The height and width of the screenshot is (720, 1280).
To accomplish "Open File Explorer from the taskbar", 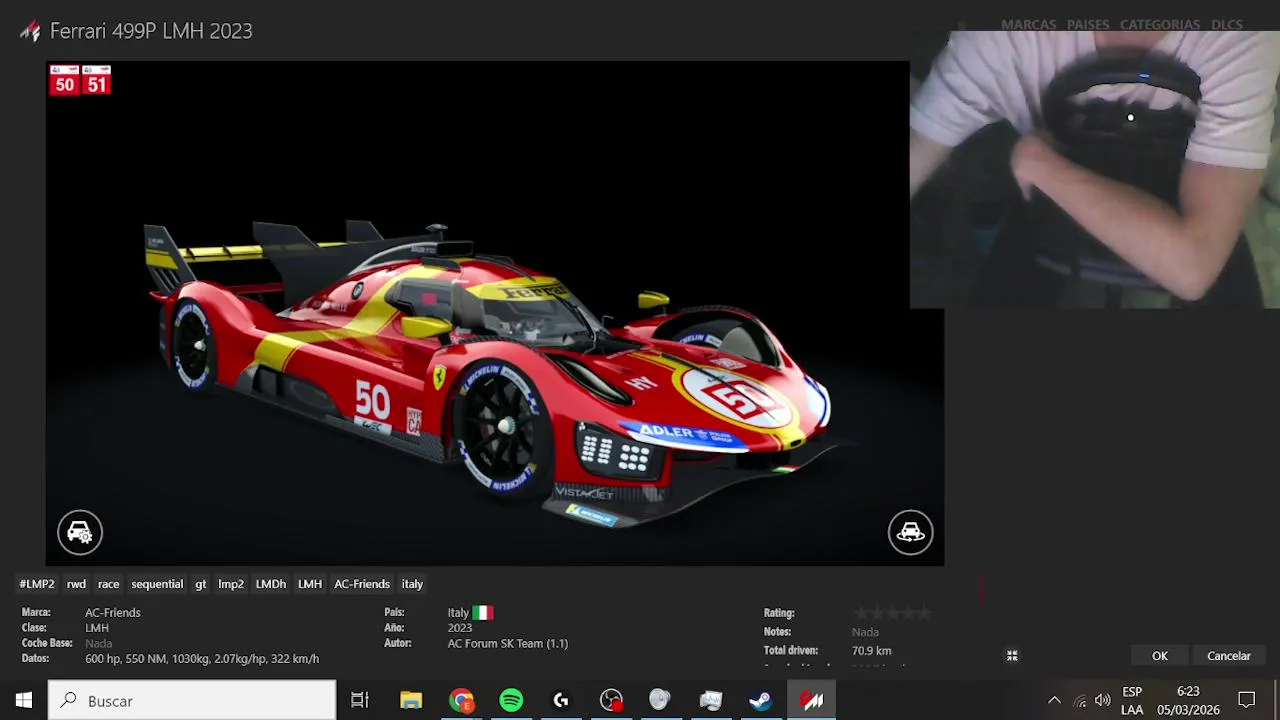I will coord(411,700).
